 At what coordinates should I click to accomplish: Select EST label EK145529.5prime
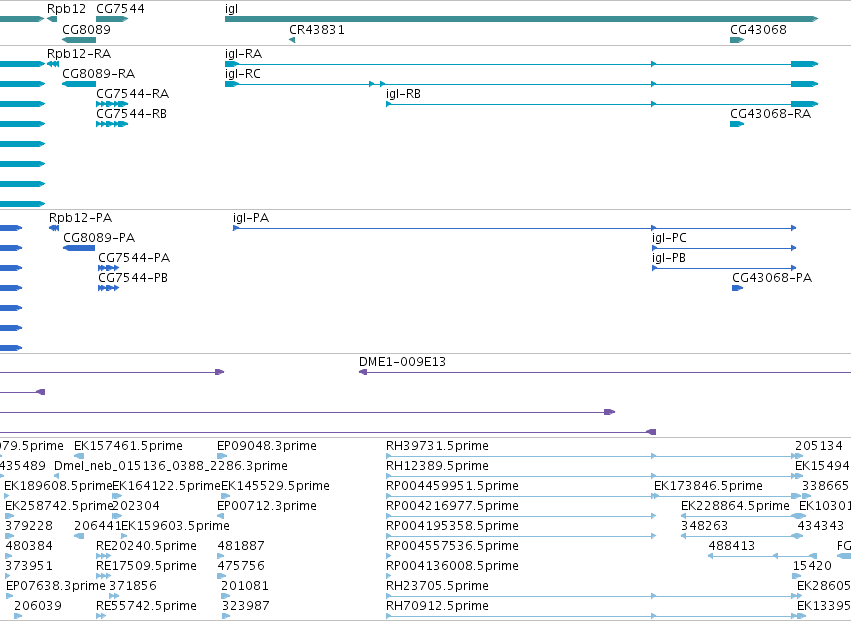[x=275, y=486]
